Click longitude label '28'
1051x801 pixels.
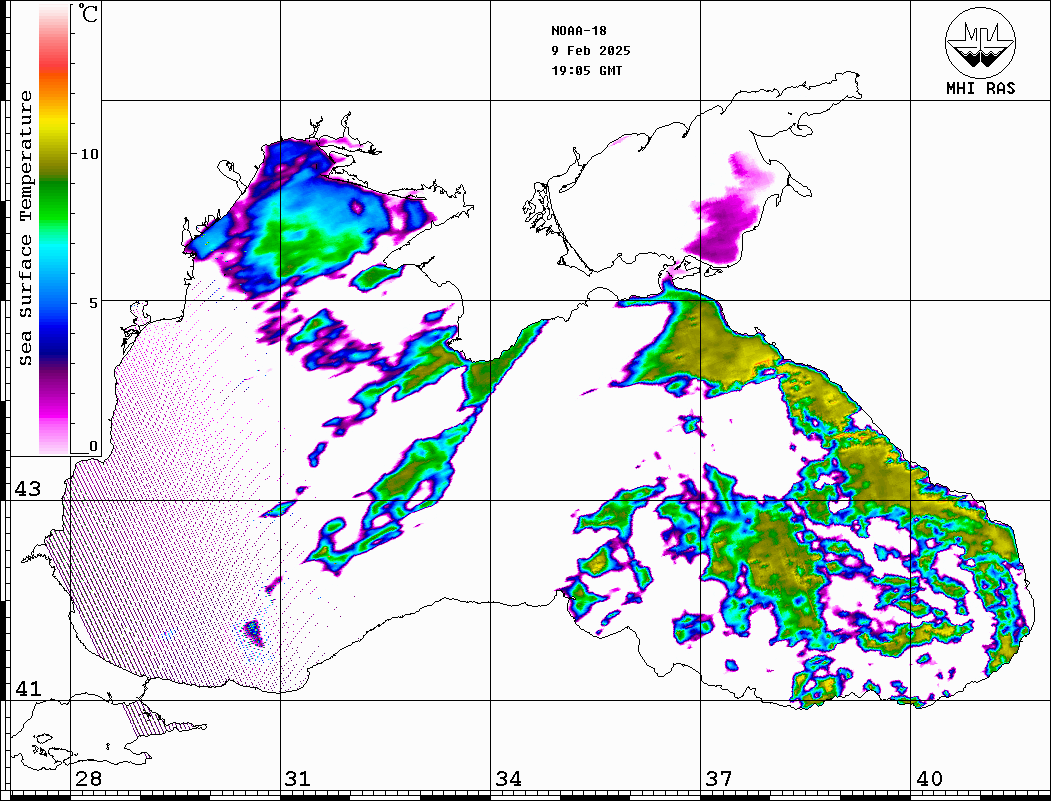[x=88, y=779]
